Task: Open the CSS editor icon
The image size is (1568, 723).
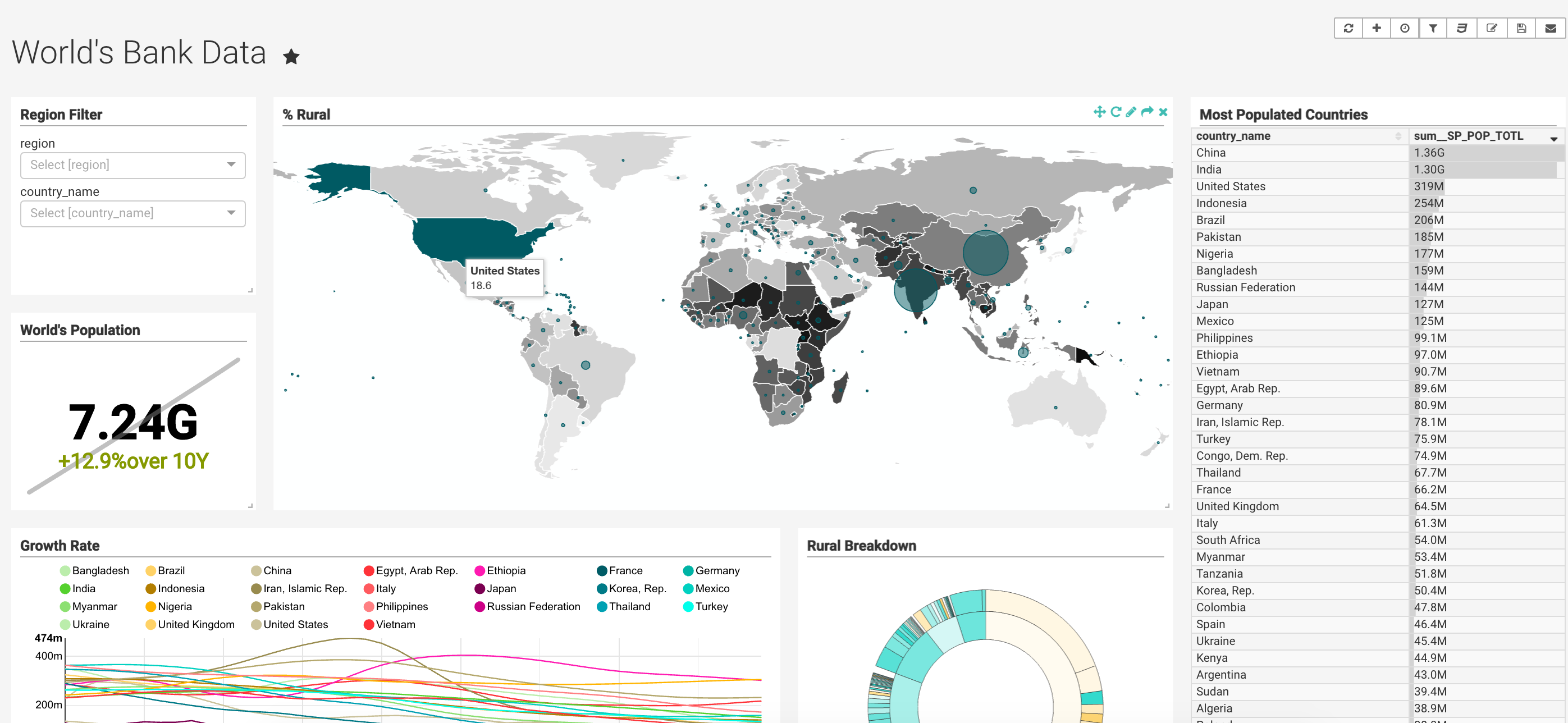Action: [x=1461, y=28]
